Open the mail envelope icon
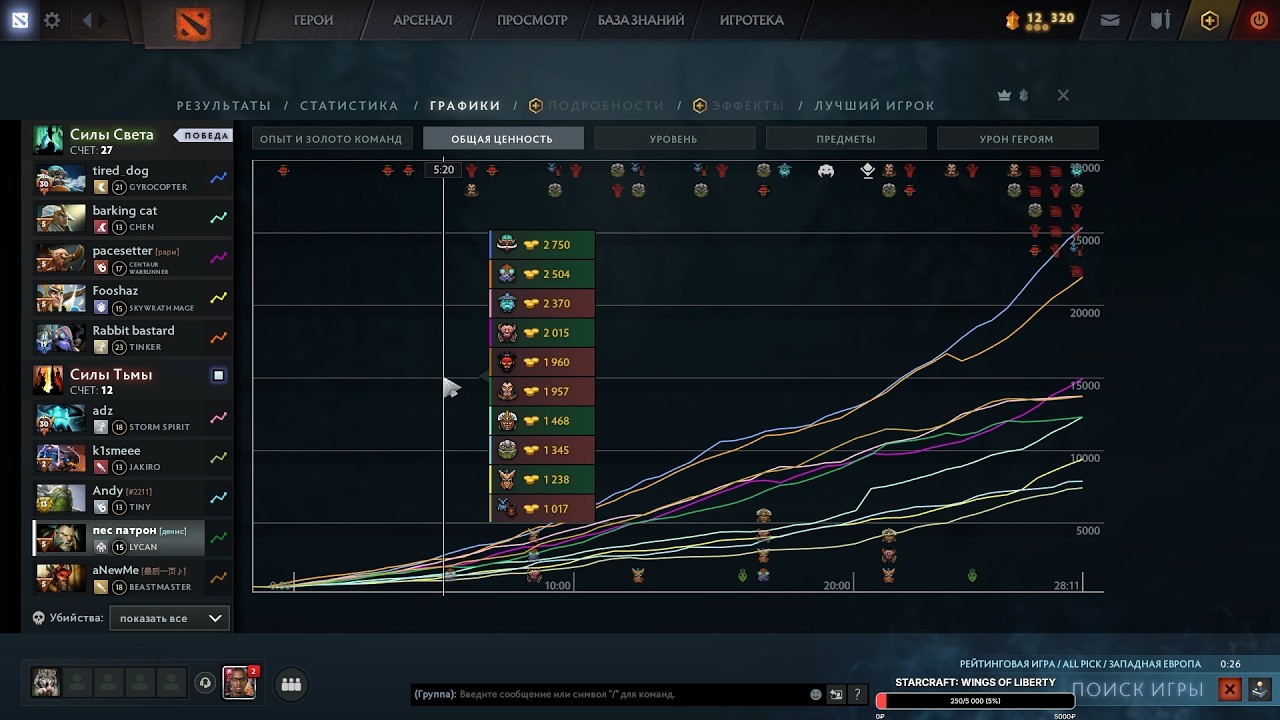The height and width of the screenshot is (720, 1280). click(1110, 20)
